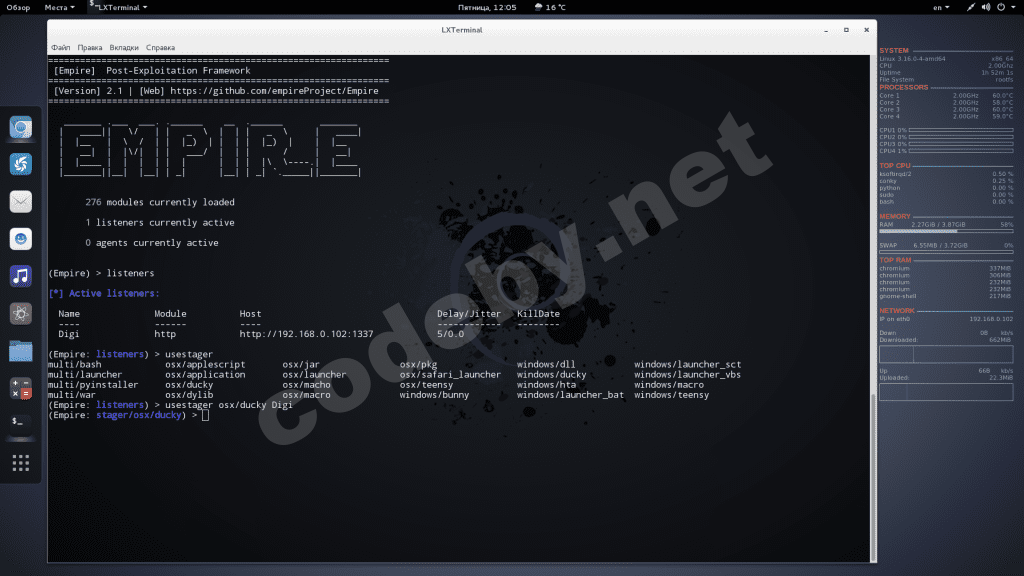Viewport: 1024px width, 576px height.
Task: Click the power icon in top bar
Action: click(x=1001, y=7)
